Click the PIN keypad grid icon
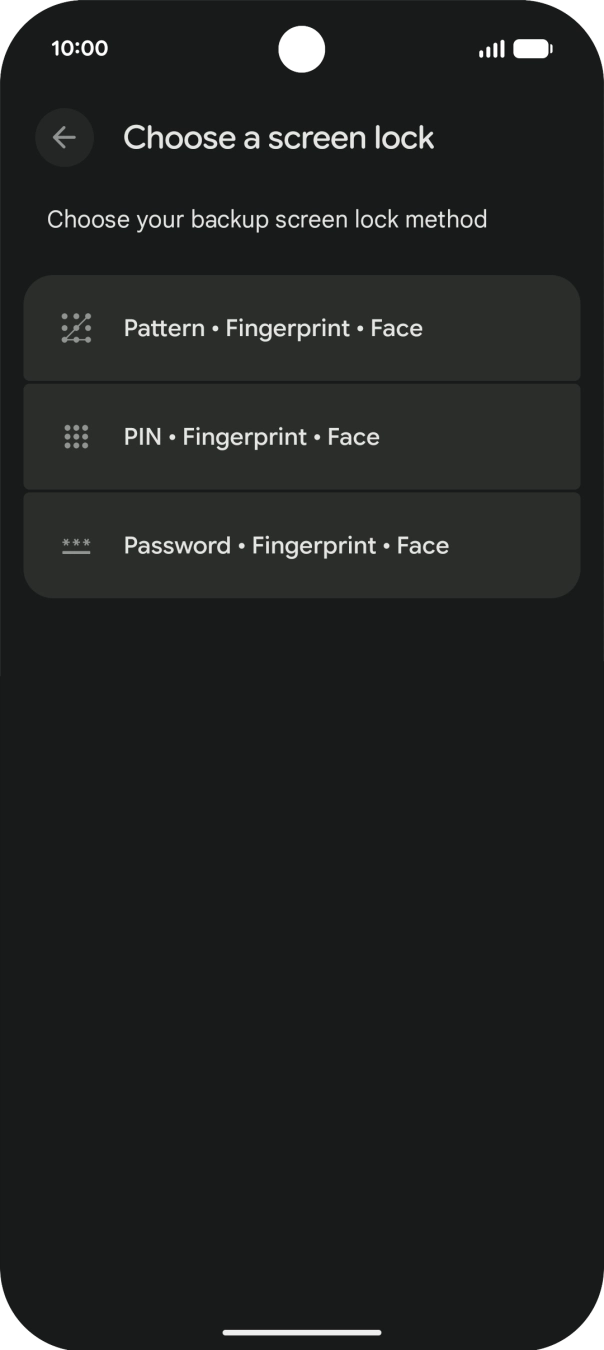This screenshot has height=1350, width=604. (x=75, y=436)
